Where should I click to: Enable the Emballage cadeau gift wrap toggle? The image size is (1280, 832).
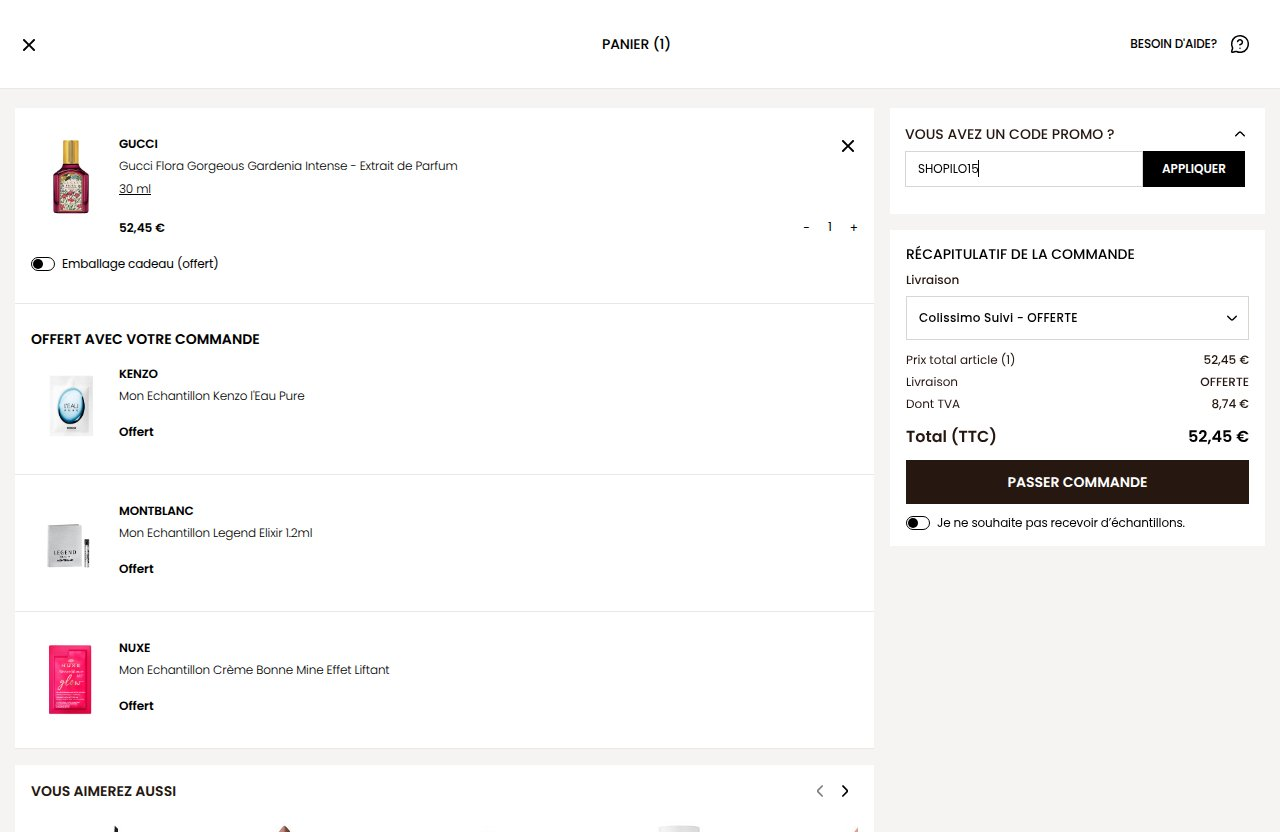(43, 264)
